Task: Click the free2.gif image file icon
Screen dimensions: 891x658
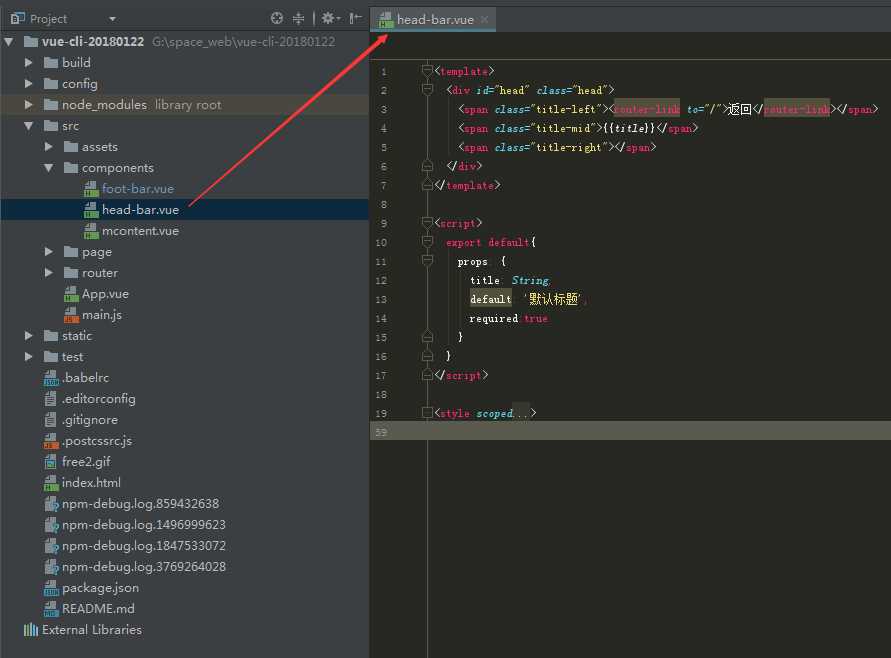Action: pyautogui.click(x=51, y=462)
